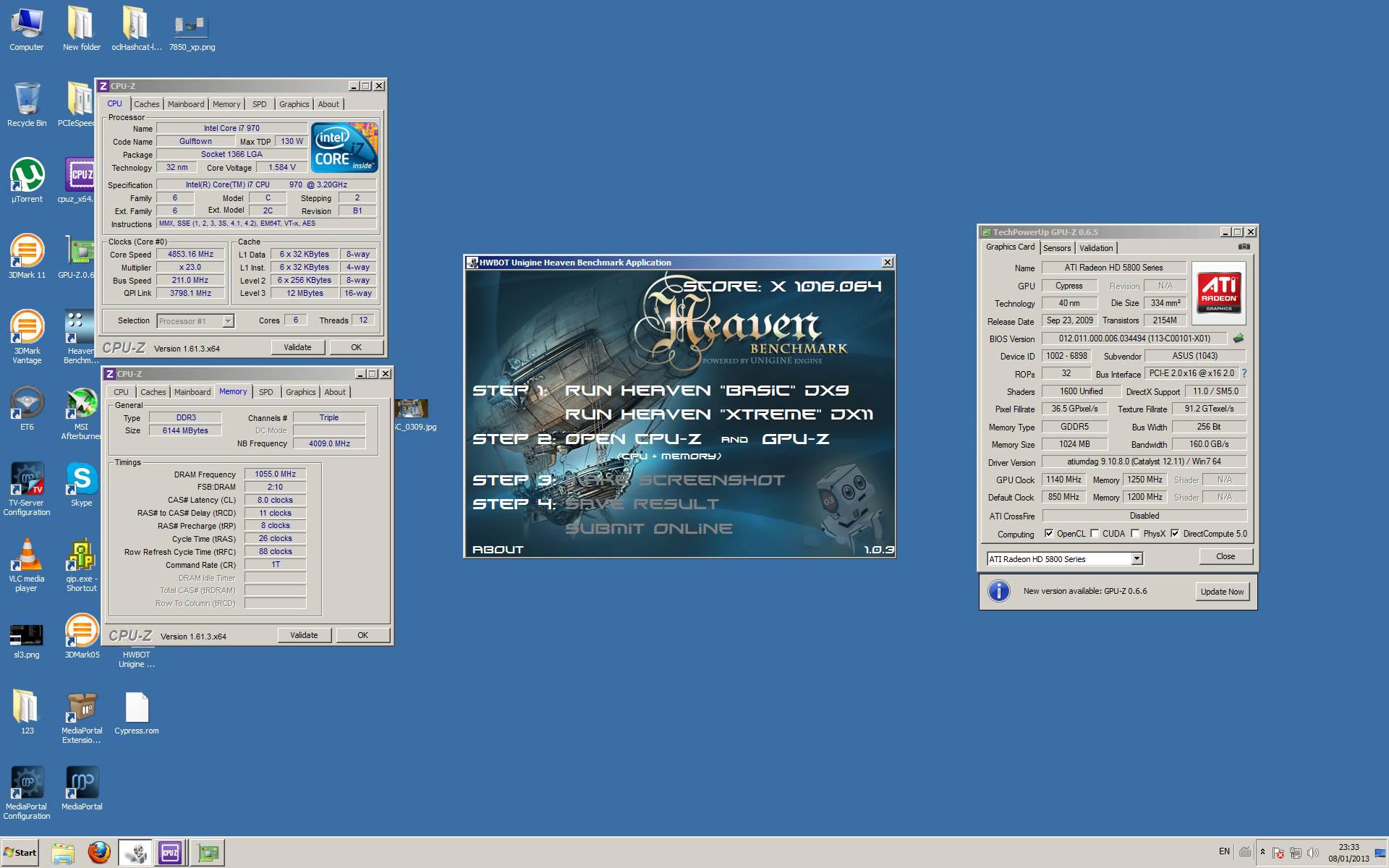
Task: Open the New folder desktop icon
Action: [81, 29]
